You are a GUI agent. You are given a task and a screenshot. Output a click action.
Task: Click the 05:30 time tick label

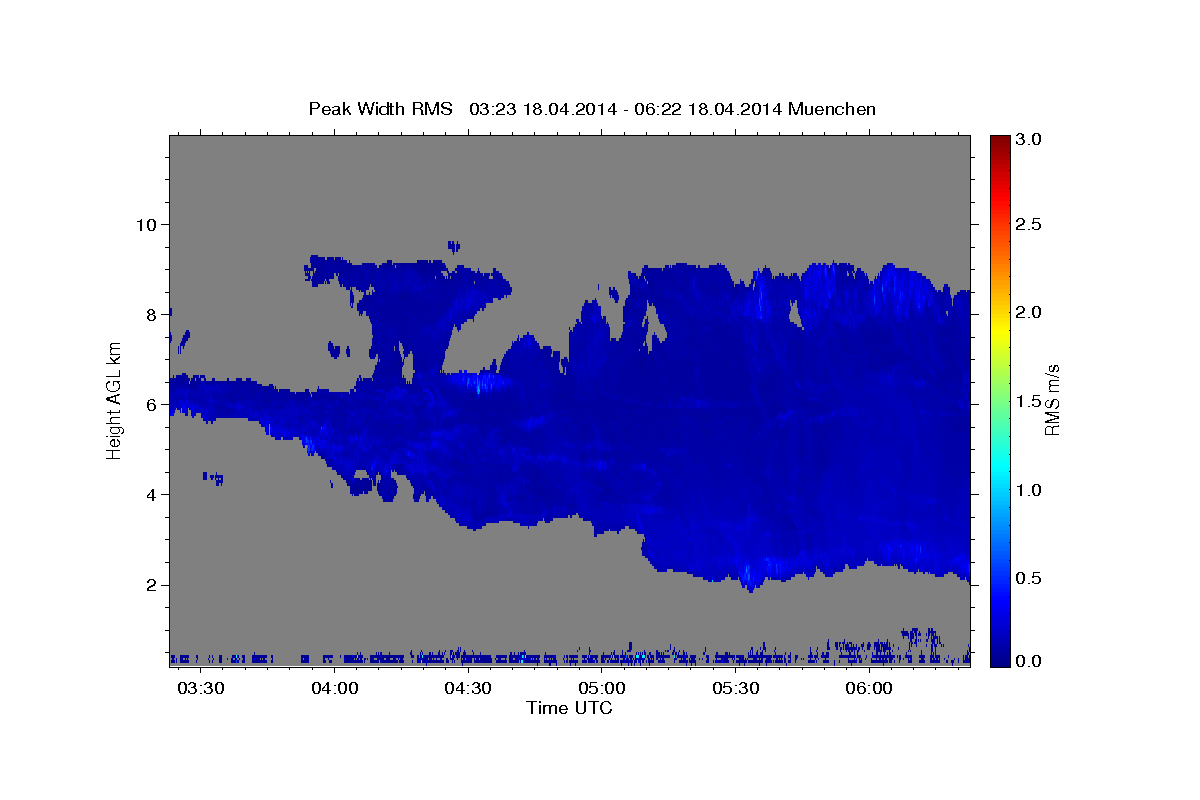pyautogui.click(x=736, y=689)
